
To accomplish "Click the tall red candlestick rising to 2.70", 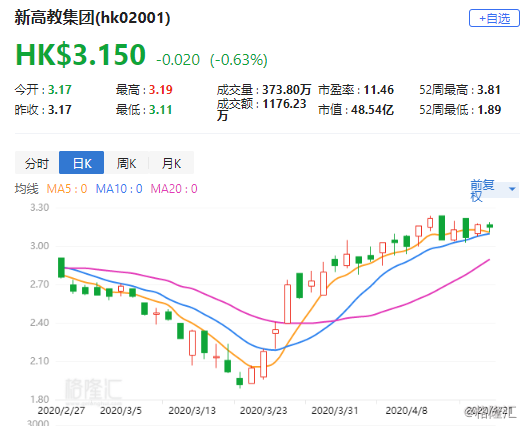I will [287, 303].
